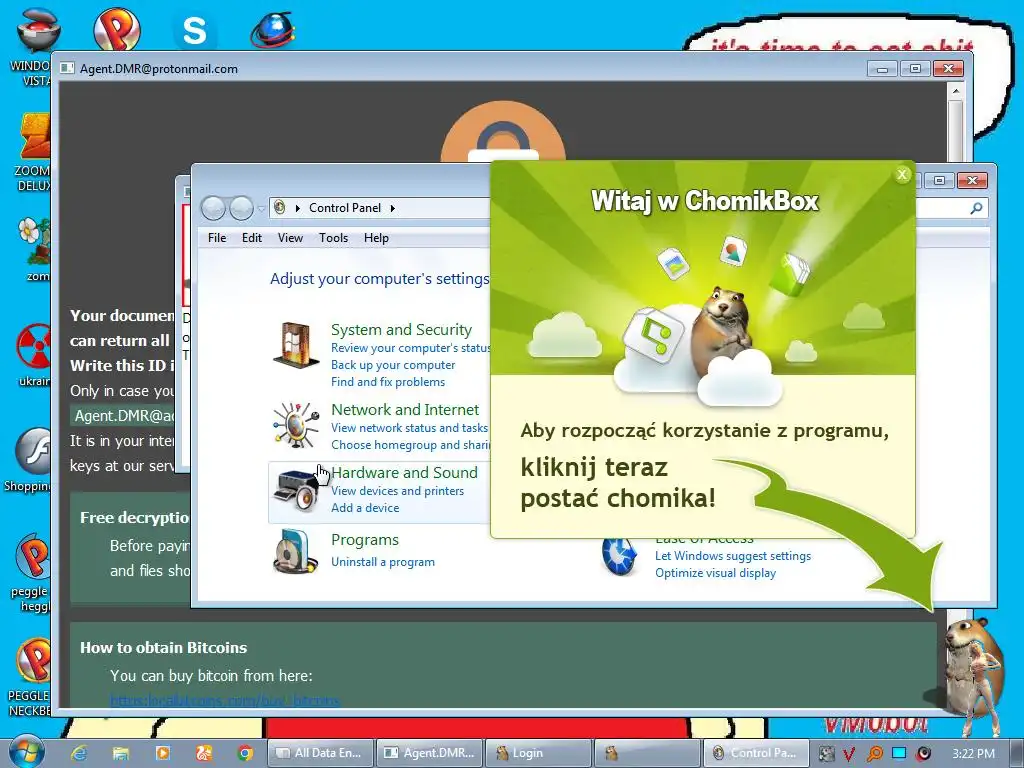Switch to All Data En... taskbar window

320,753
